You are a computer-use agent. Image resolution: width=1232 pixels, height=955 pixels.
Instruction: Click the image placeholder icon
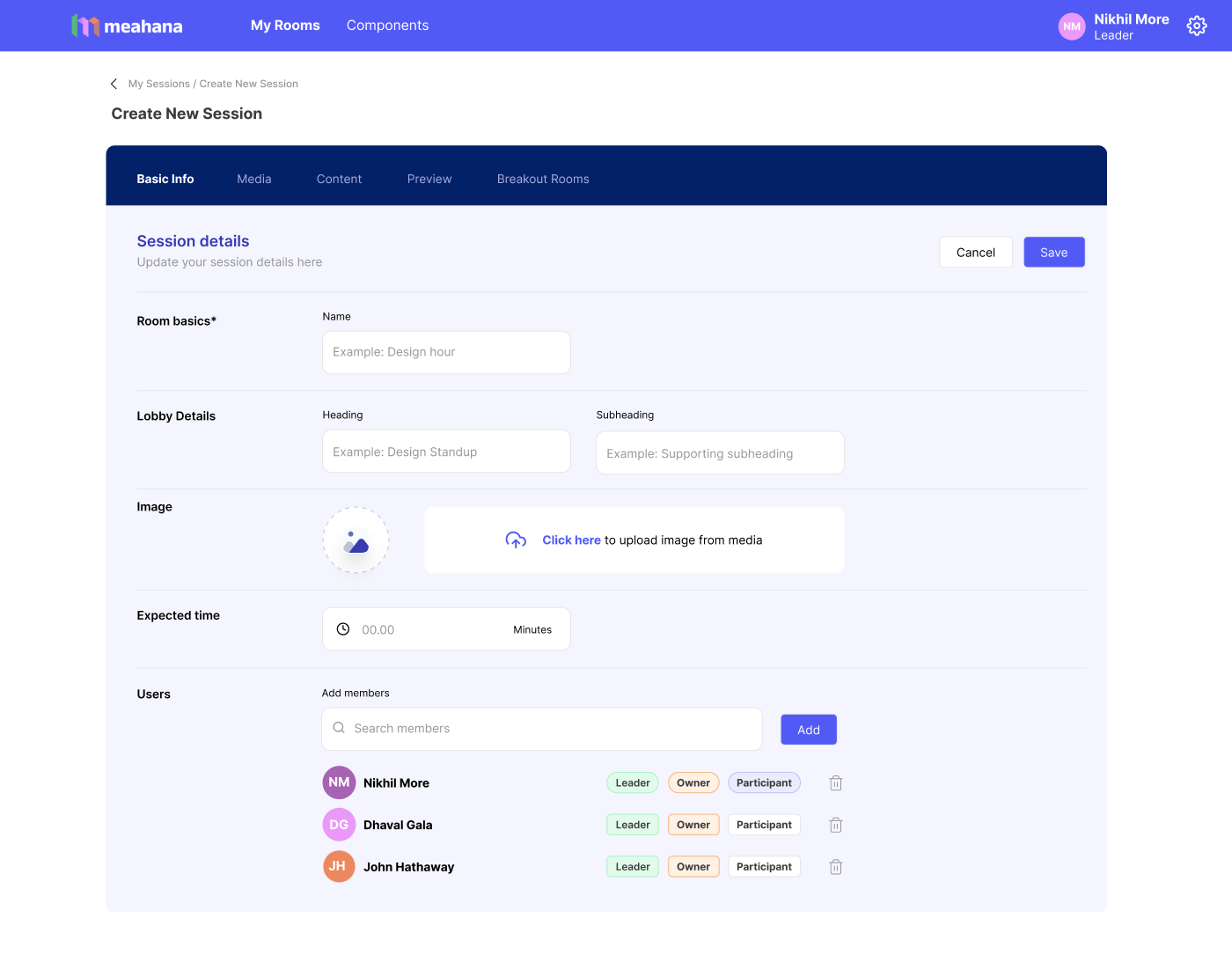click(x=356, y=540)
